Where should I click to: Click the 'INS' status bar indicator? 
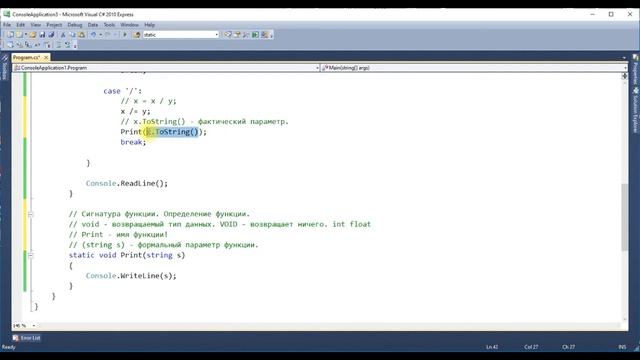[622, 347]
